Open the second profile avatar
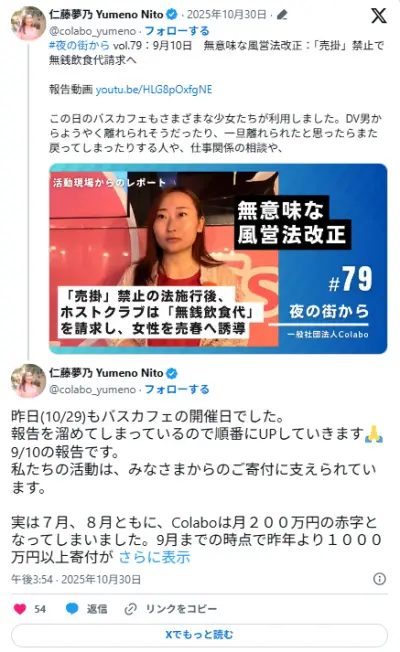The image size is (400, 652). tap(28, 381)
